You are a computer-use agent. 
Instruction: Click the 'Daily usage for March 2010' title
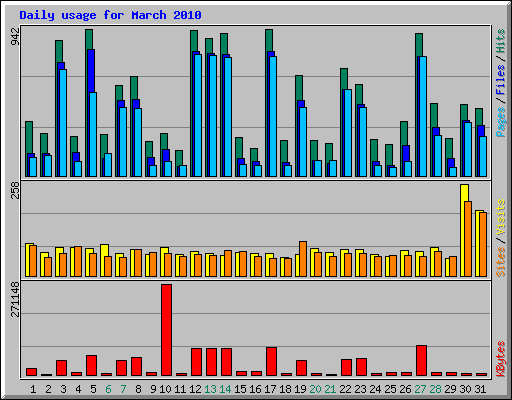(110, 15)
